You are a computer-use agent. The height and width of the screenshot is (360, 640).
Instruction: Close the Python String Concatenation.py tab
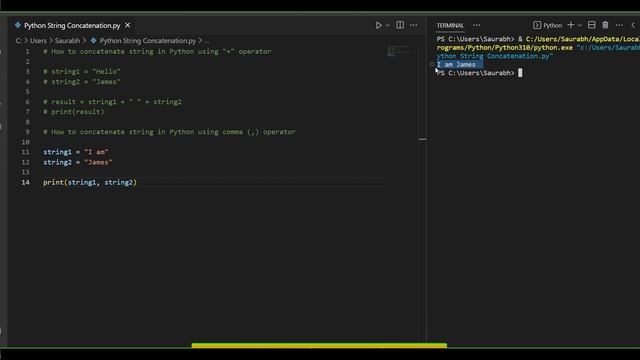pos(128,25)
